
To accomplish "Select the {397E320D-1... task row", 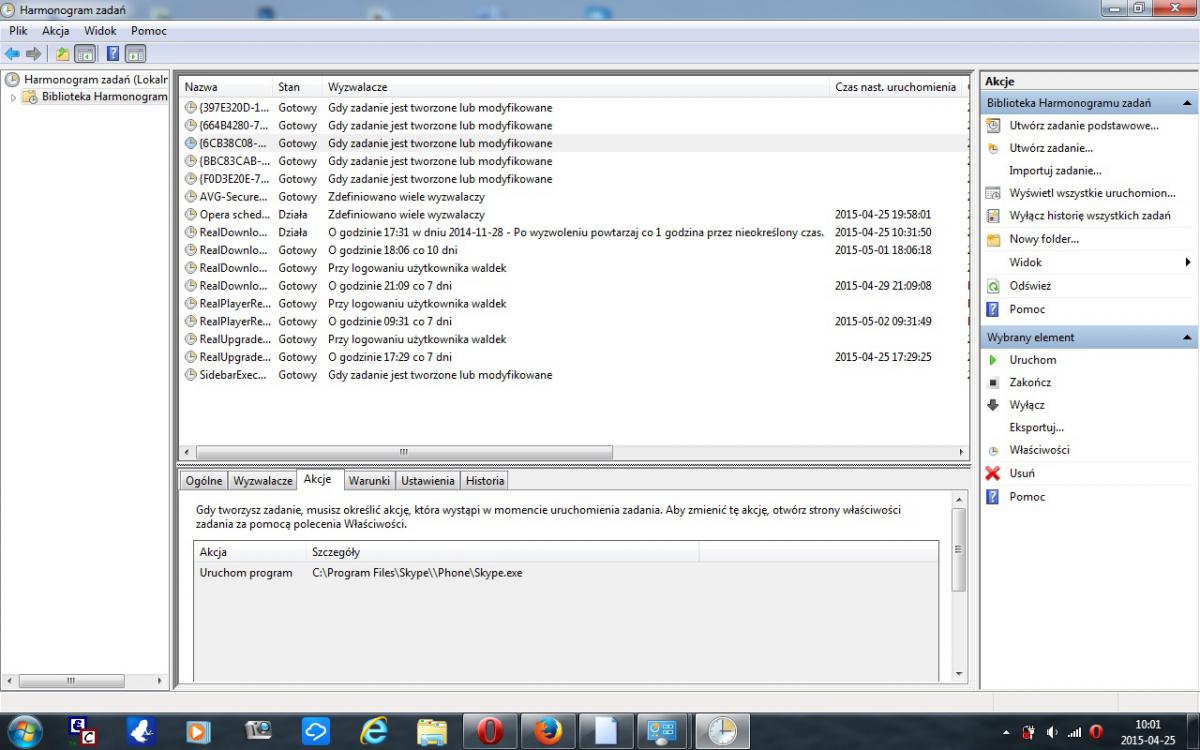I will coord(573,108).
